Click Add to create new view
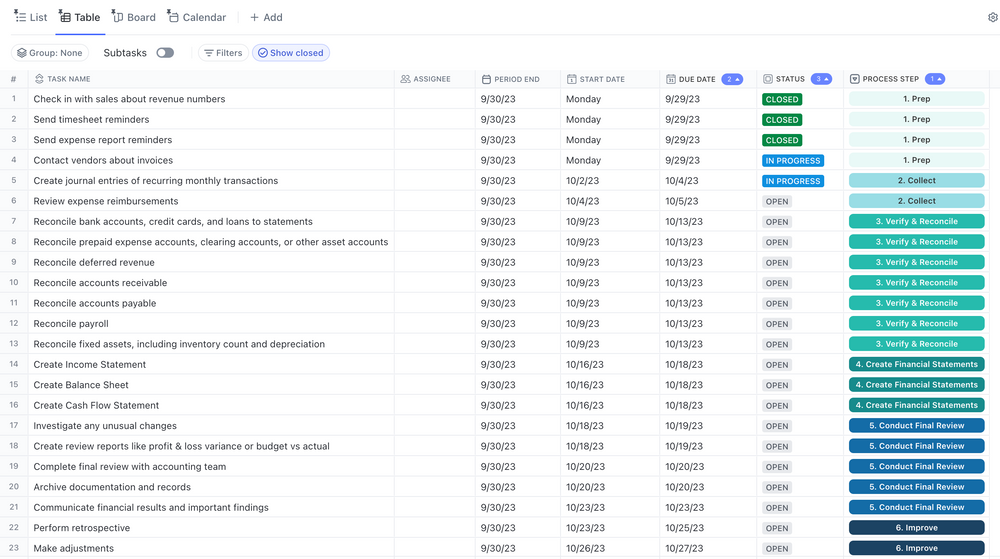The width and height of the screenshot is (1000, 559). coord(266,17)
